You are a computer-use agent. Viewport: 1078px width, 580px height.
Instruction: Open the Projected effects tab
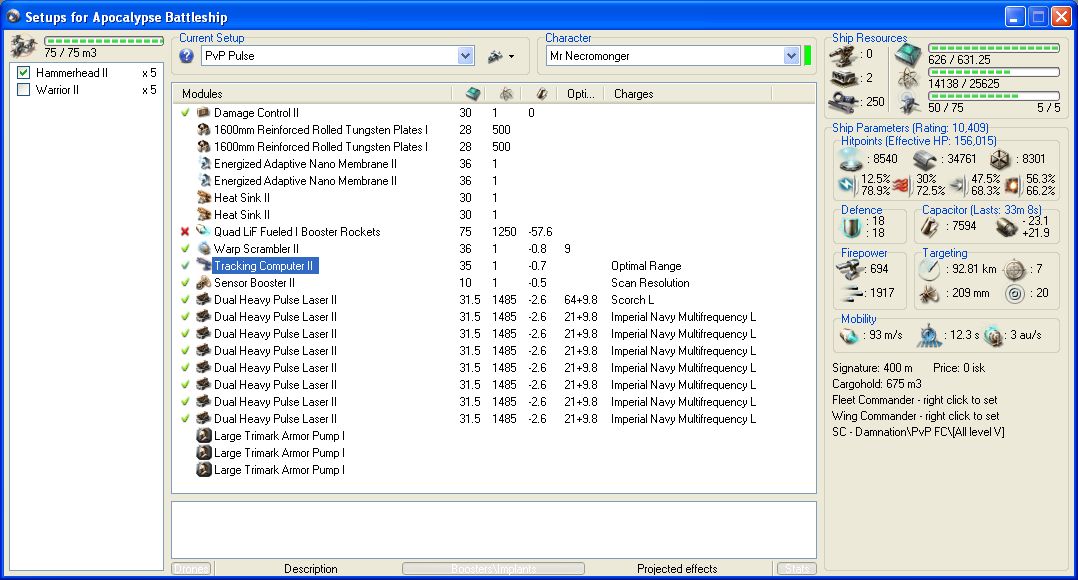(x=677, y=569)
